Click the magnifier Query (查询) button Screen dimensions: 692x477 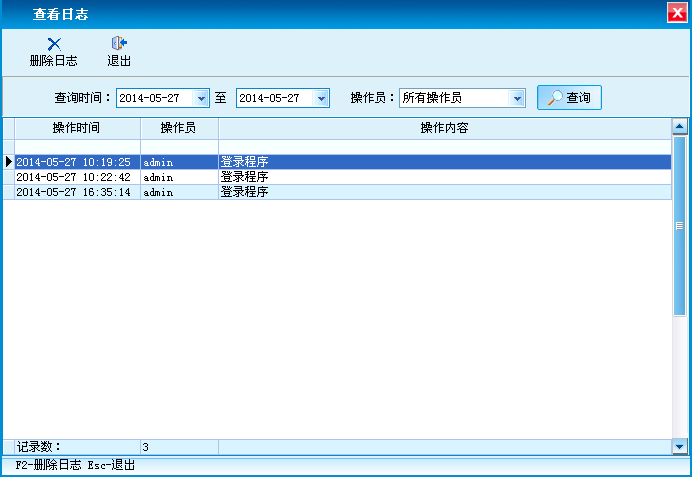pyautogui.click(x=569, y=98)
